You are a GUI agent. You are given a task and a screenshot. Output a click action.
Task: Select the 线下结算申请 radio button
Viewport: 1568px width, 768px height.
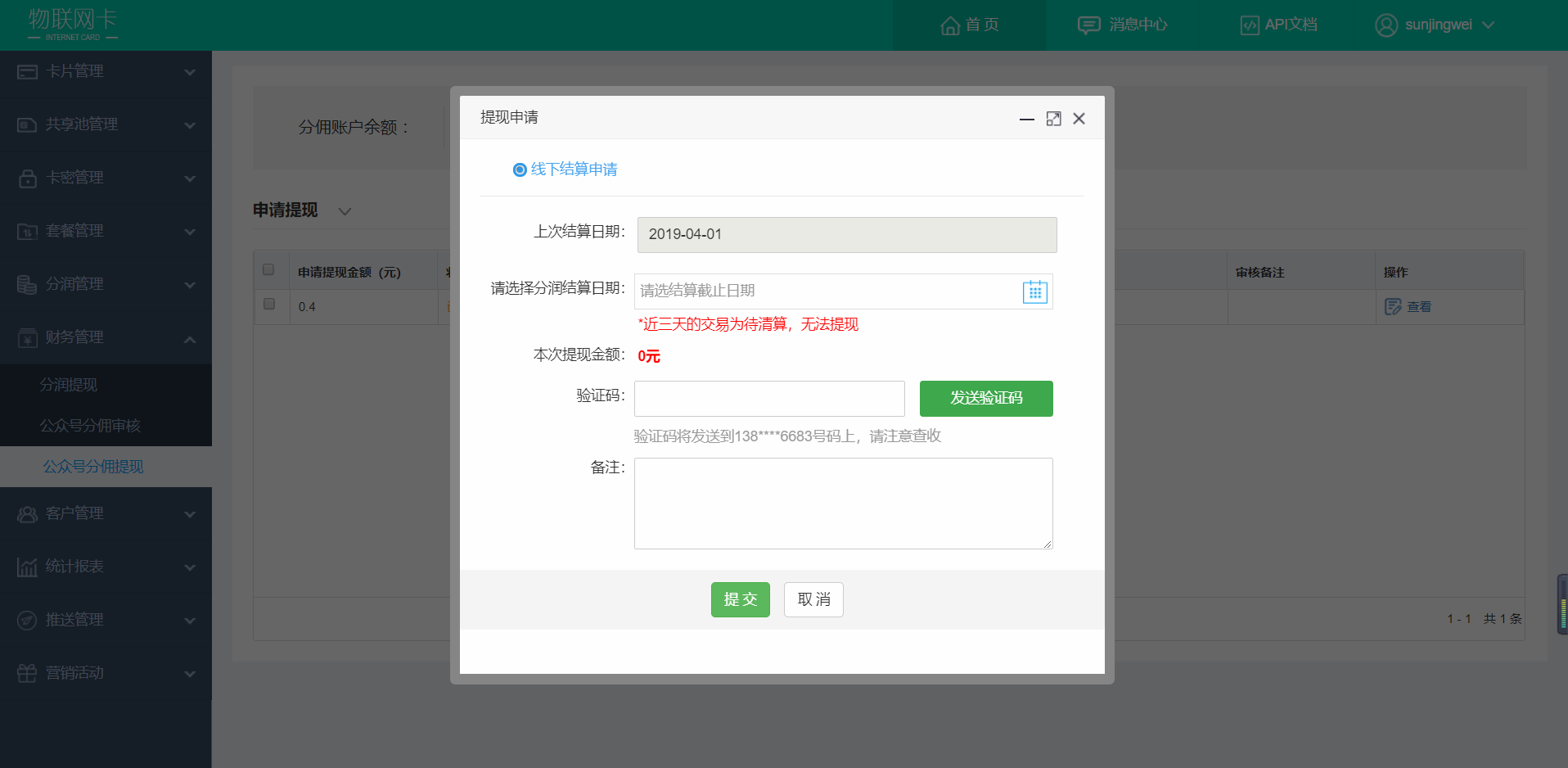pos(520,170)
